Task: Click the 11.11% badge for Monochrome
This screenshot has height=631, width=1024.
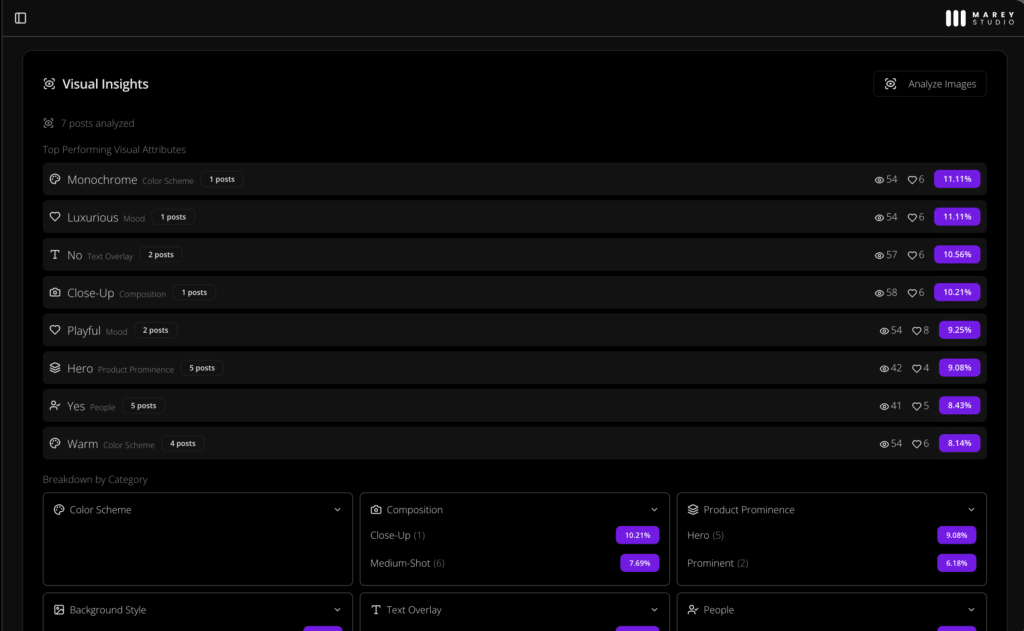Action: pyautogui.click(x=957, y=179)
